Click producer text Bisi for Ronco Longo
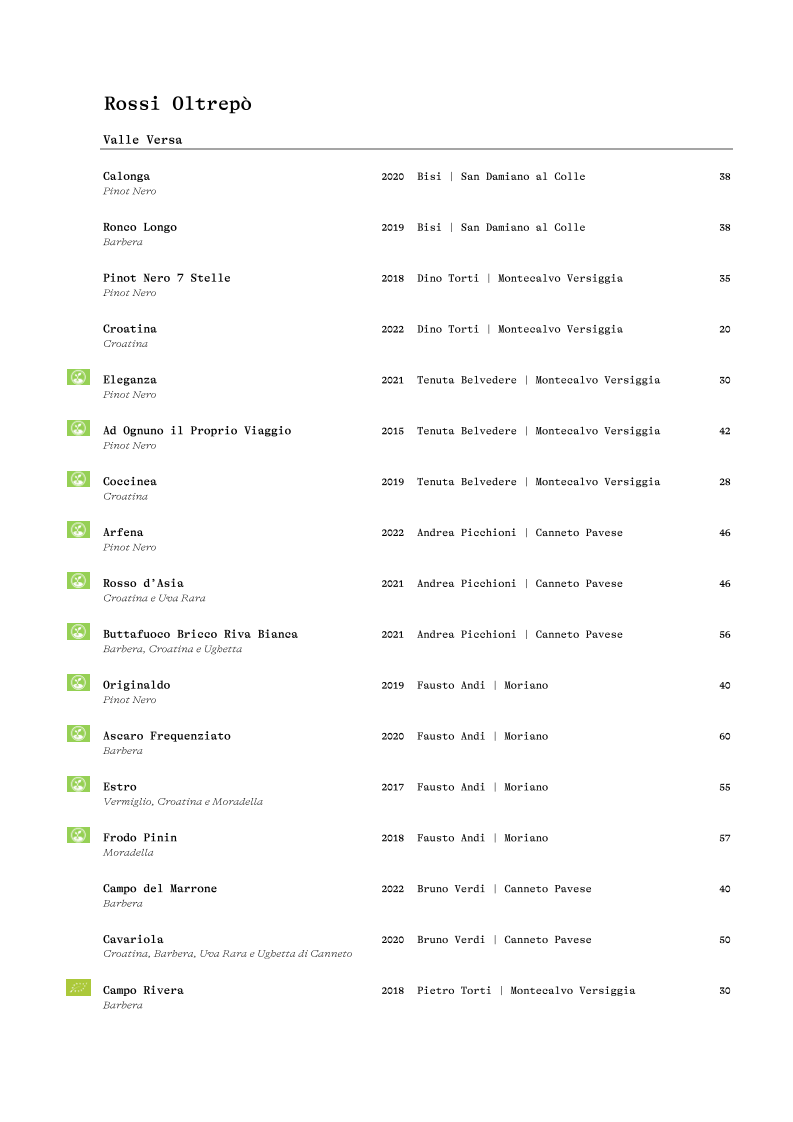The height and width of the screenshot is (1122, 793). point(429,228)
